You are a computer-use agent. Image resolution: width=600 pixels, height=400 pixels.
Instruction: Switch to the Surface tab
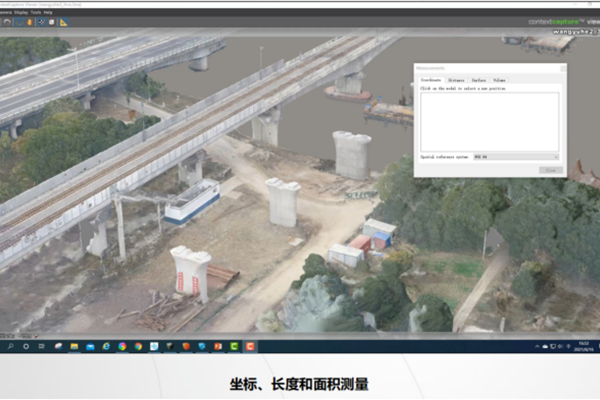479,79
